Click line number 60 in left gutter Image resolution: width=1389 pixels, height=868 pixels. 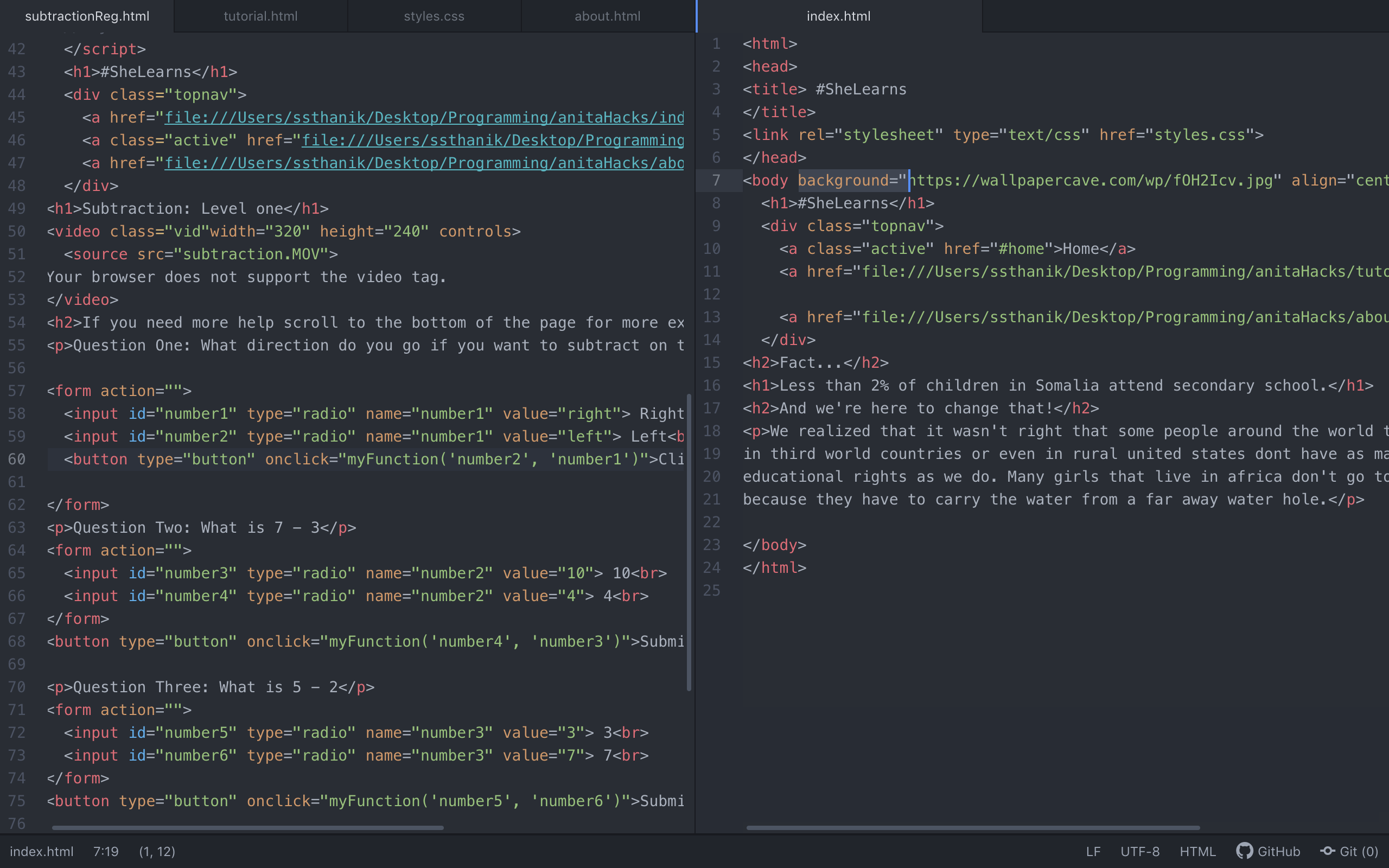coord(17,459)
